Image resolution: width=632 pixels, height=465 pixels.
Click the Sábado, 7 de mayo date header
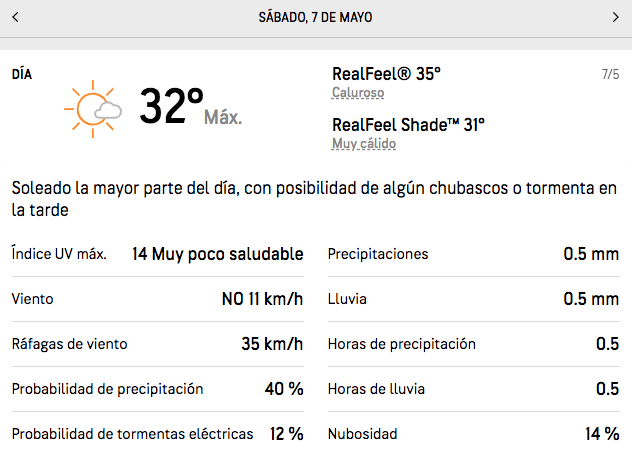tap(315, 17)
